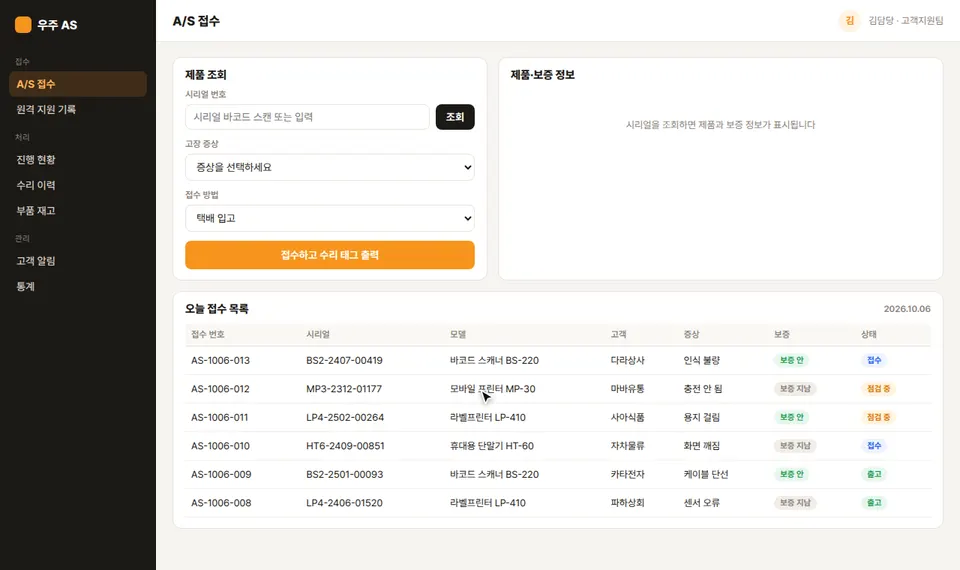Select row AS-1006-012
Screen dimensions: 960x570
558,389
